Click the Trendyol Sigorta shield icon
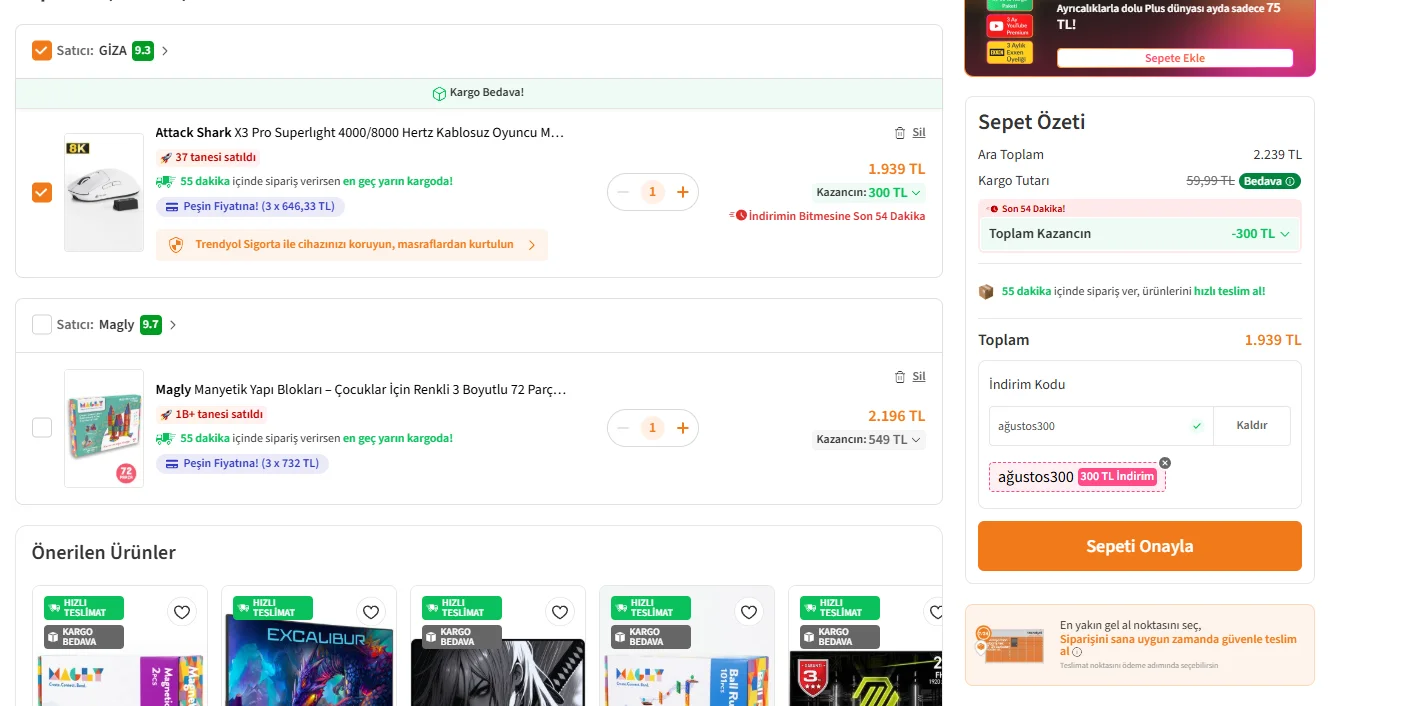 point(176,245)
